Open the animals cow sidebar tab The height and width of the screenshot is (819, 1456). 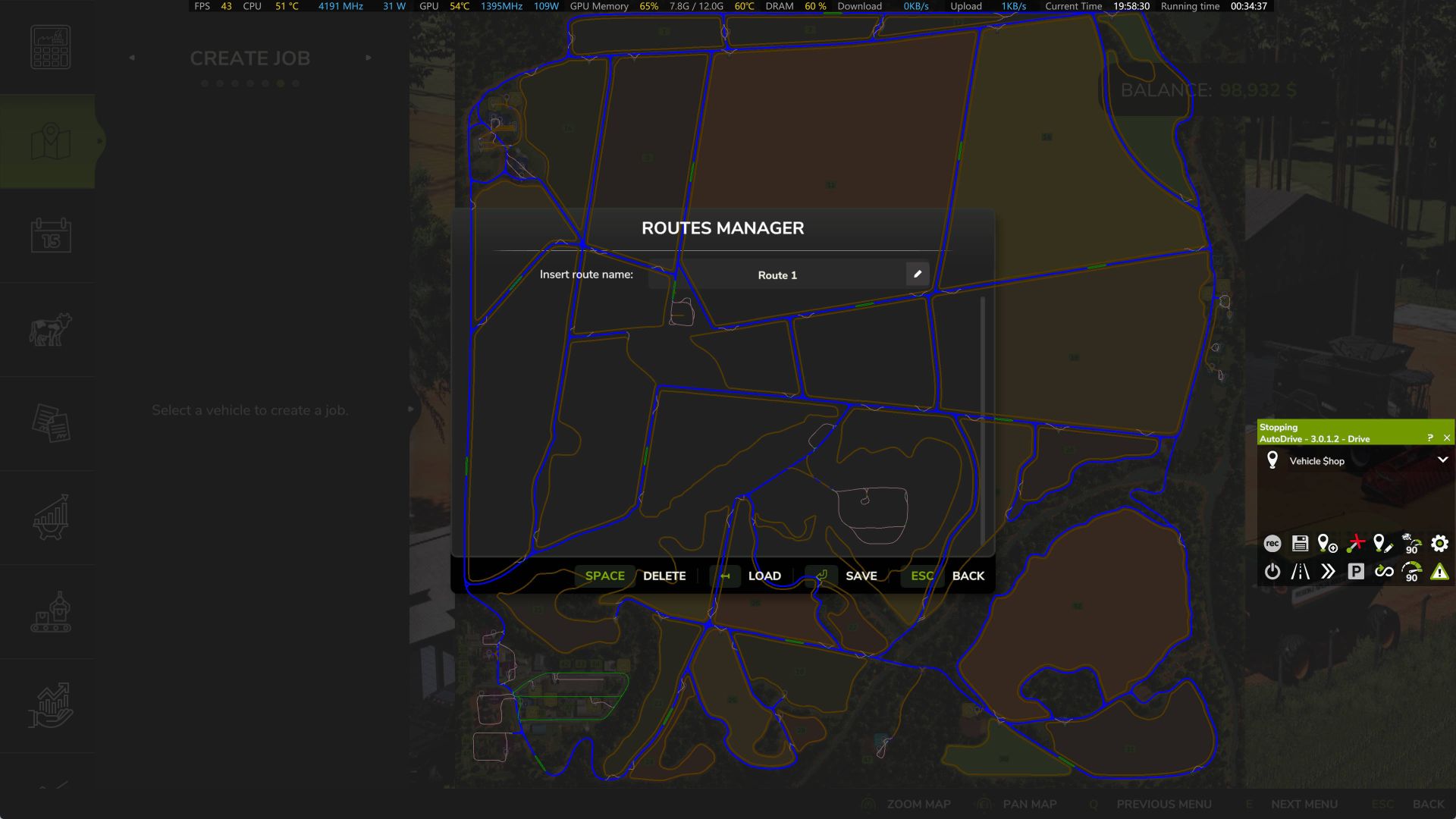(x=51, y=330)
